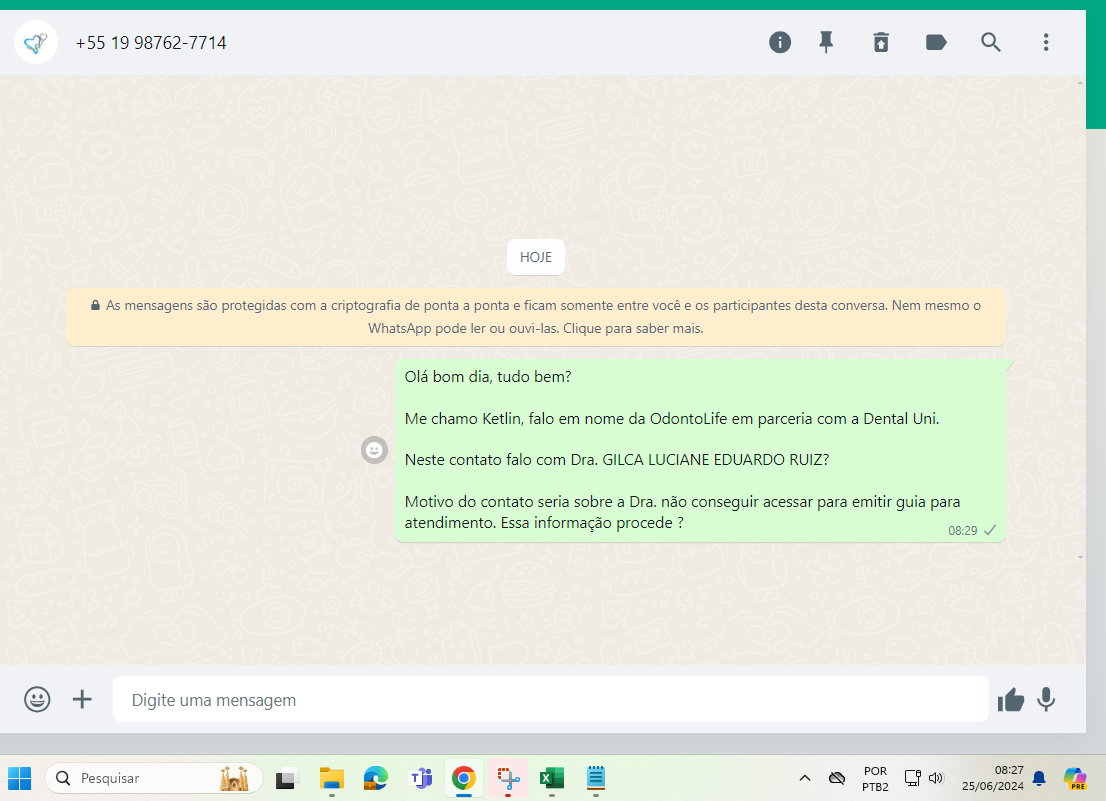Viewport: 1106px width, 801px height.
Task: Open Task View on the taskbar
Action: [x=286, y=778]
